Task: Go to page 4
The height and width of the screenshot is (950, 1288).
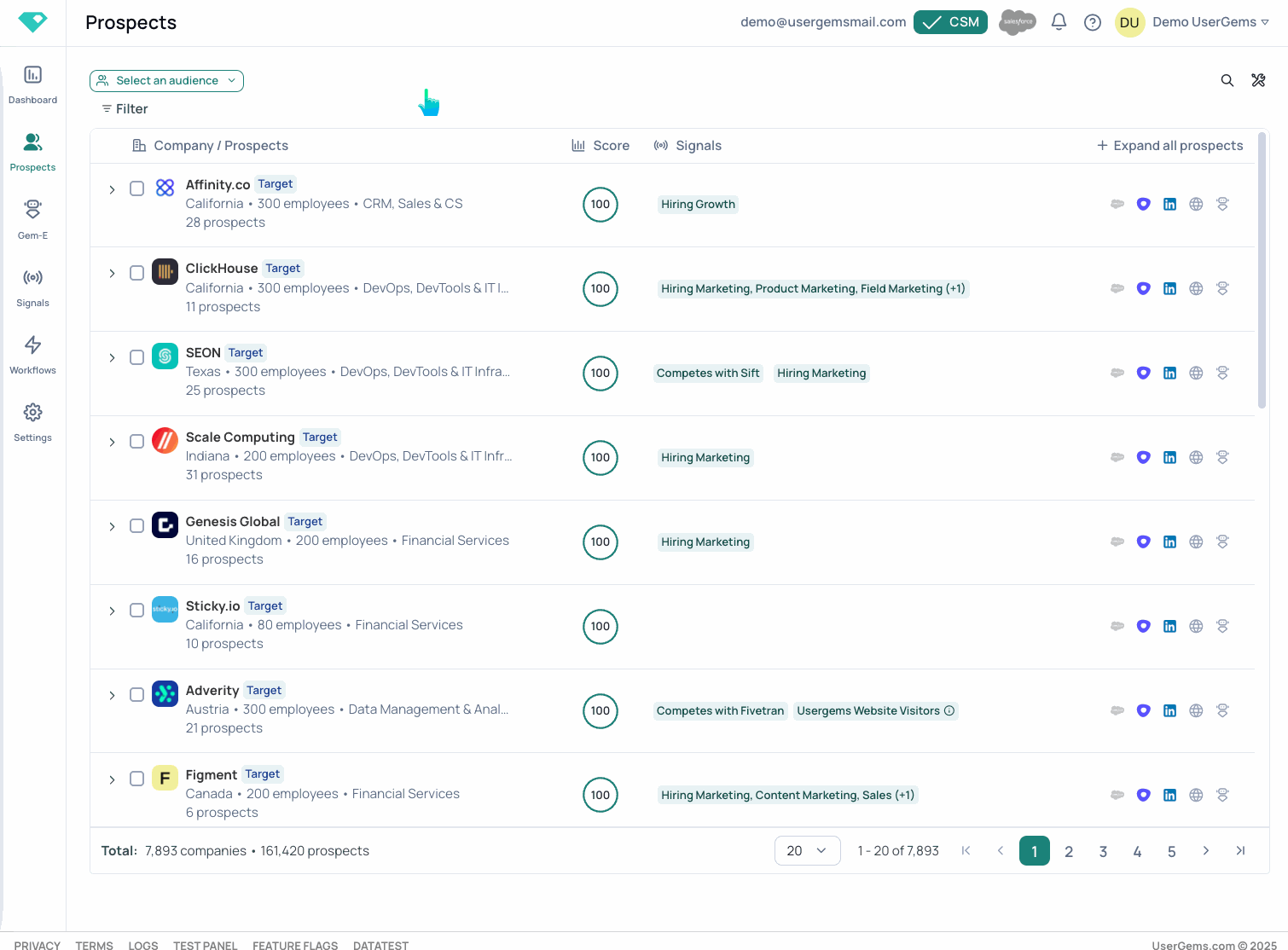Action: click(1137, 851)
